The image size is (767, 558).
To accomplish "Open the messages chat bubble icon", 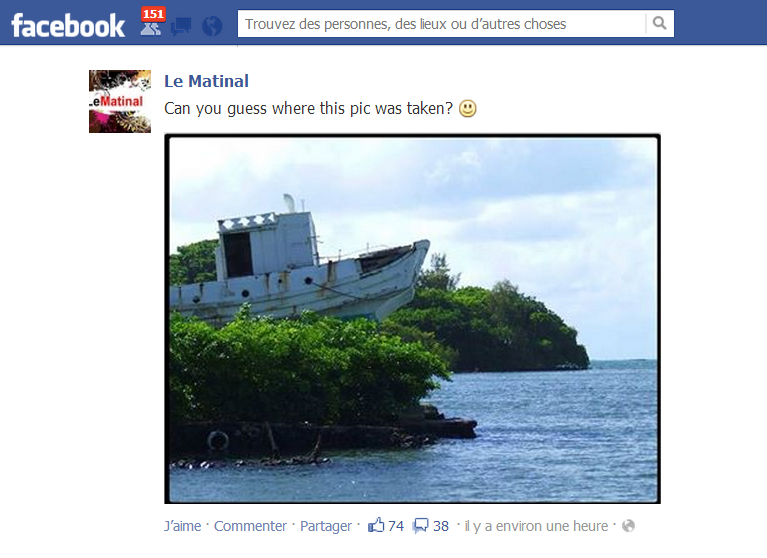I will pos(181,26).
